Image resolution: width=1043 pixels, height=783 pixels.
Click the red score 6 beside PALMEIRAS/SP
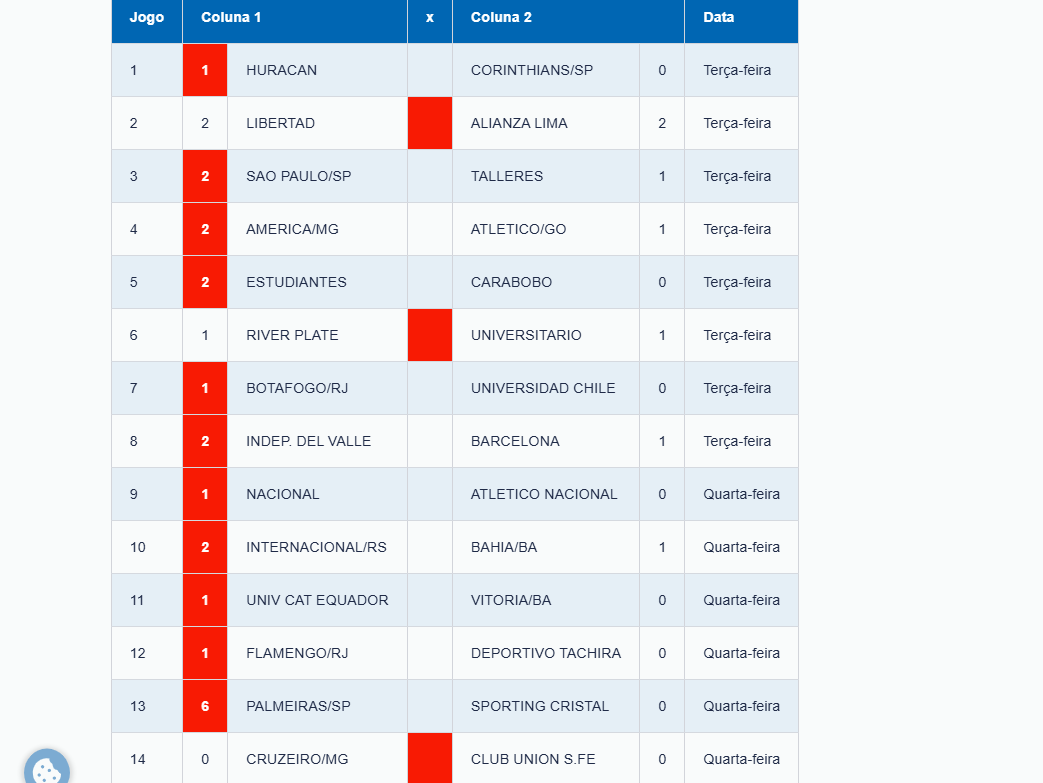pos(205,706)
